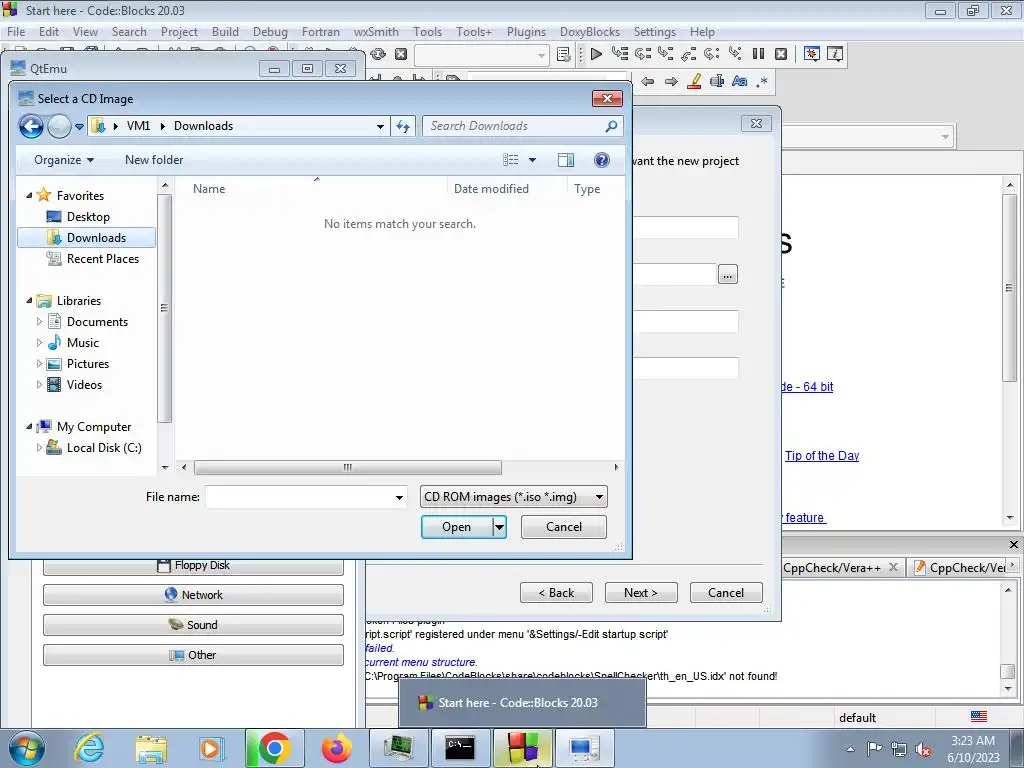Click the view mode icon

(511, 160)
